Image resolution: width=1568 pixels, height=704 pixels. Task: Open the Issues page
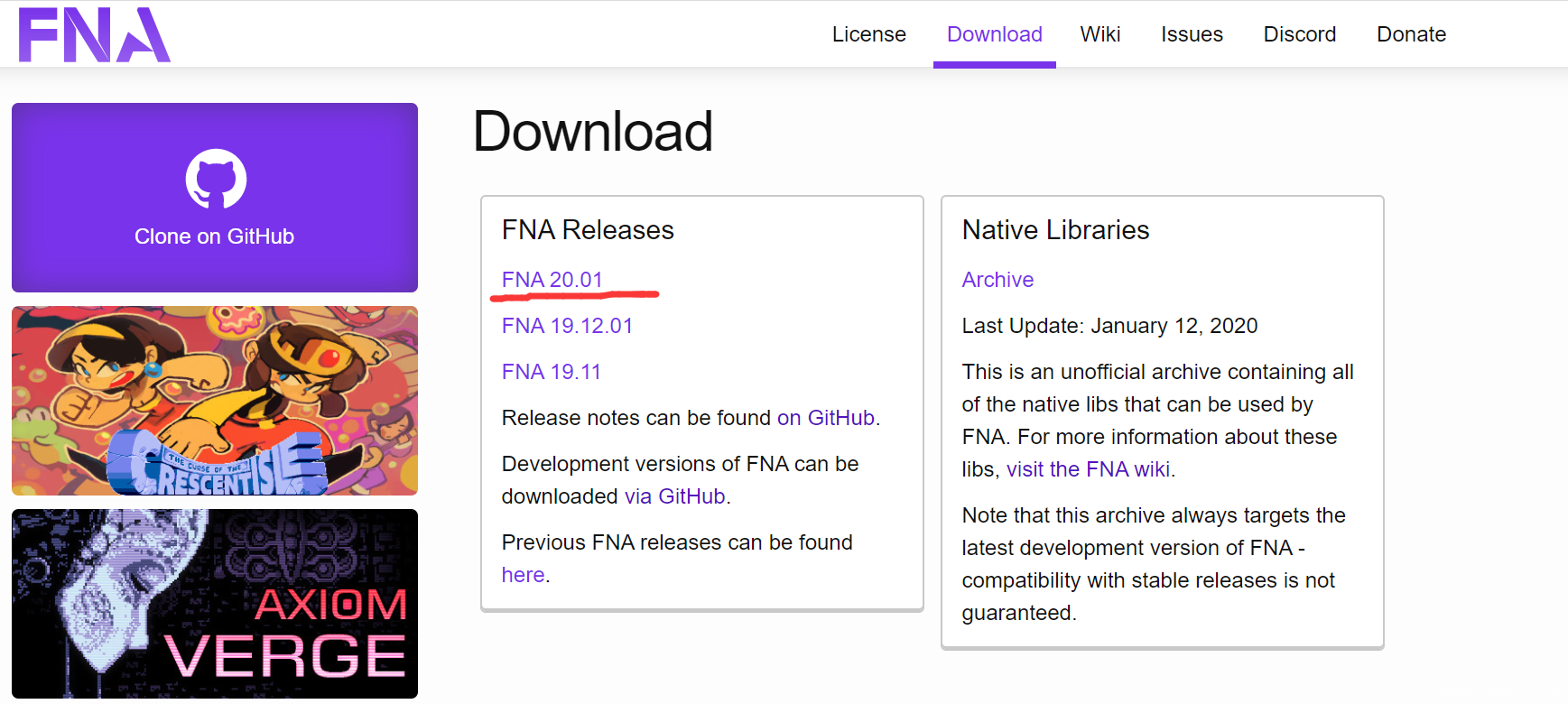click(1192, 34)
